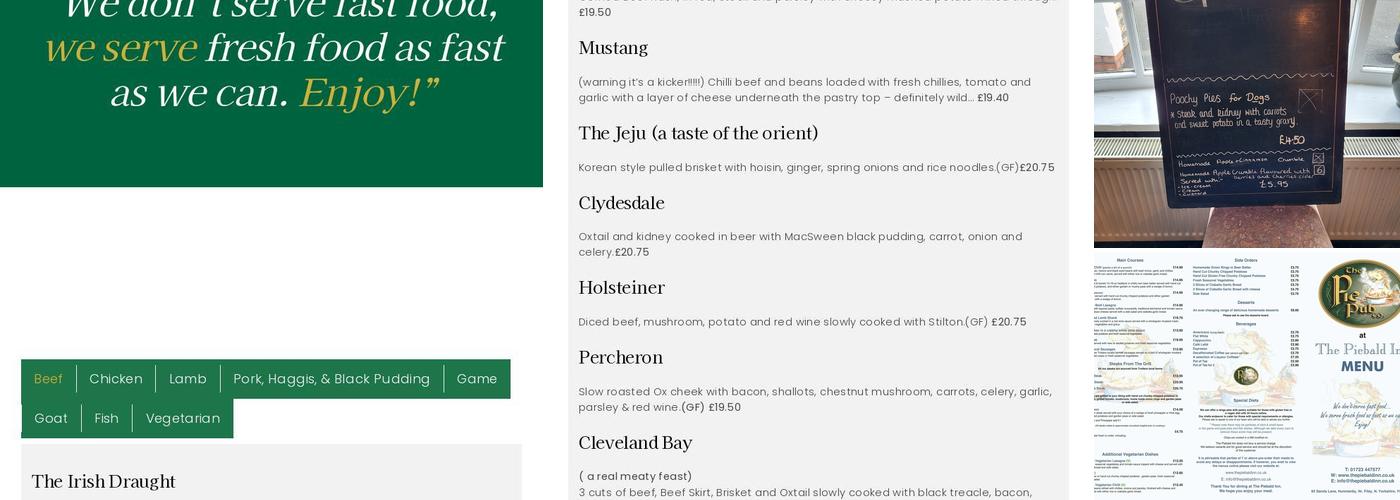This screenshot has width=1400, height=500.
Task: Select the Fish tab
Action: pyautogui.click(x=107, y=418)
